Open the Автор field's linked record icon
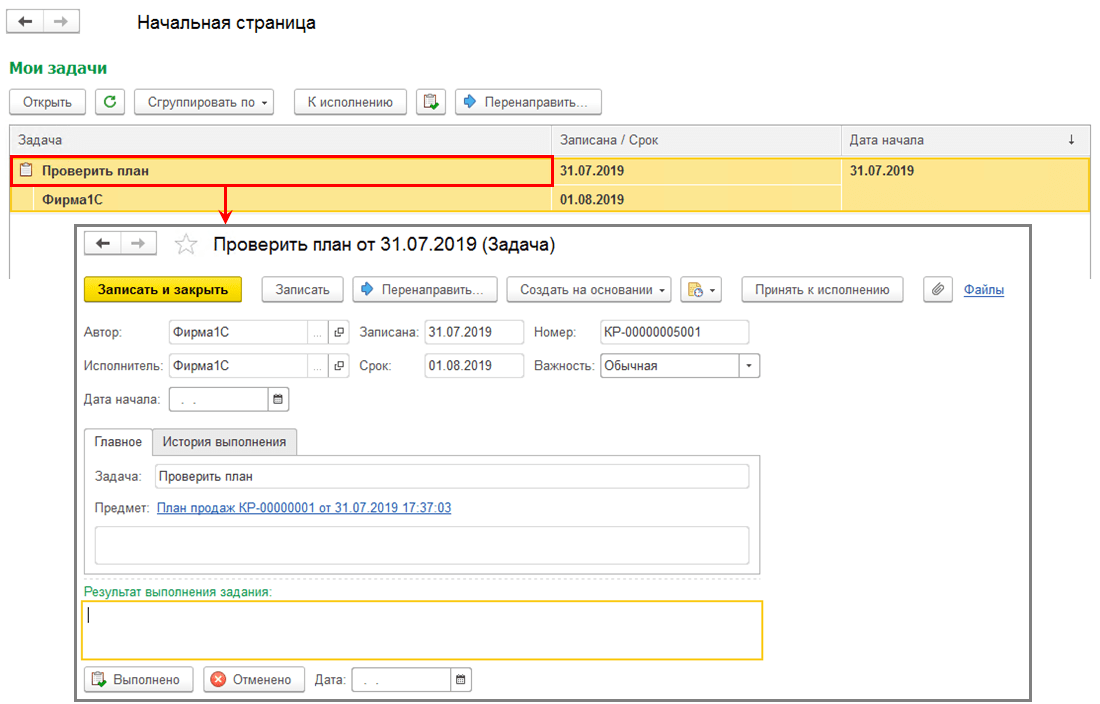 [340, 332]
